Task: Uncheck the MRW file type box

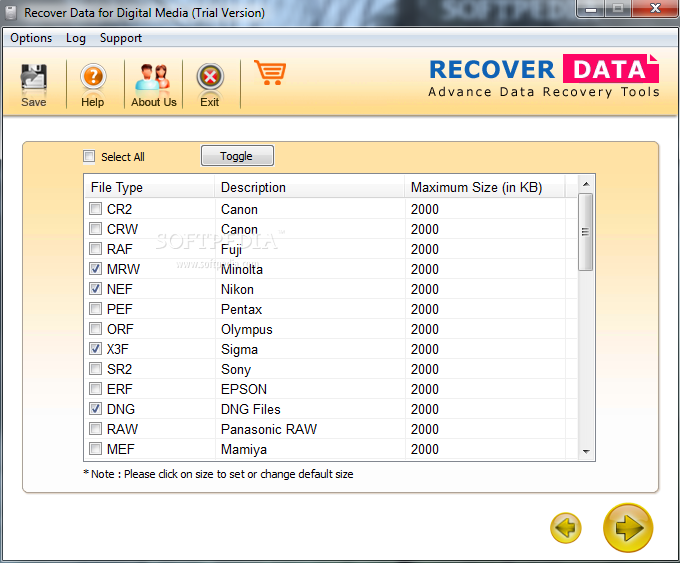Action: (x=95, y=268)
